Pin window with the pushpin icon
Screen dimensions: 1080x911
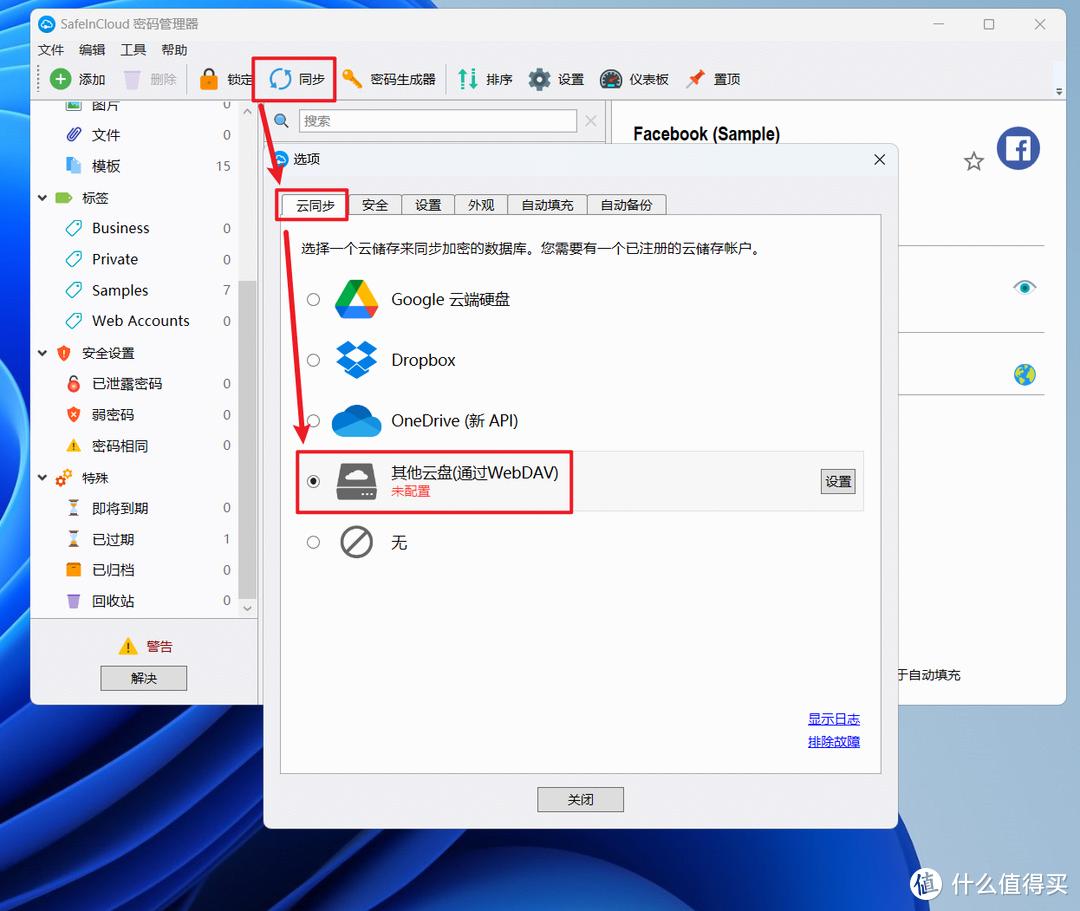[x=696, y=79]
